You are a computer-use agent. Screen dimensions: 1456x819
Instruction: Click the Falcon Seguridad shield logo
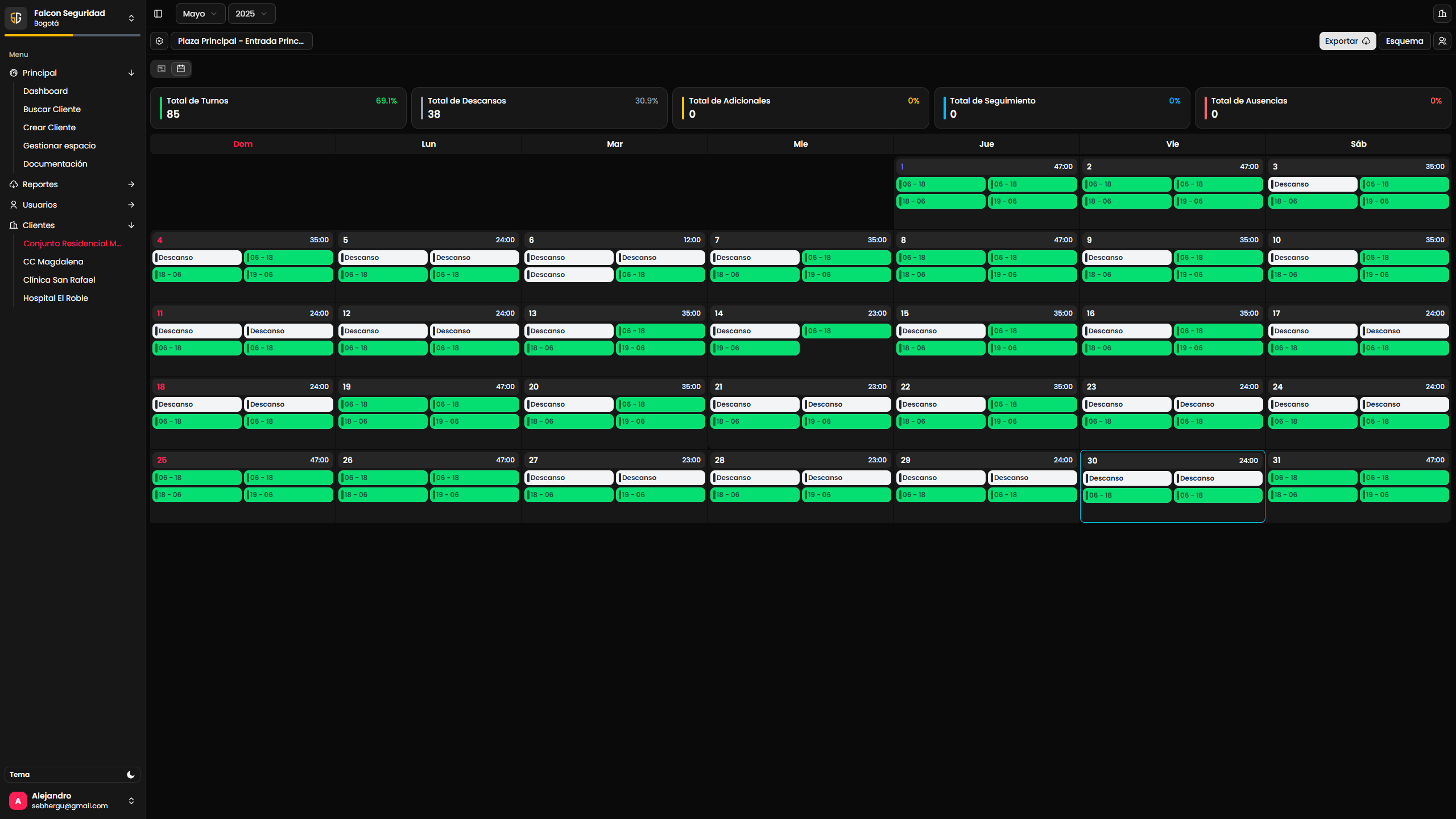[16, 18]
